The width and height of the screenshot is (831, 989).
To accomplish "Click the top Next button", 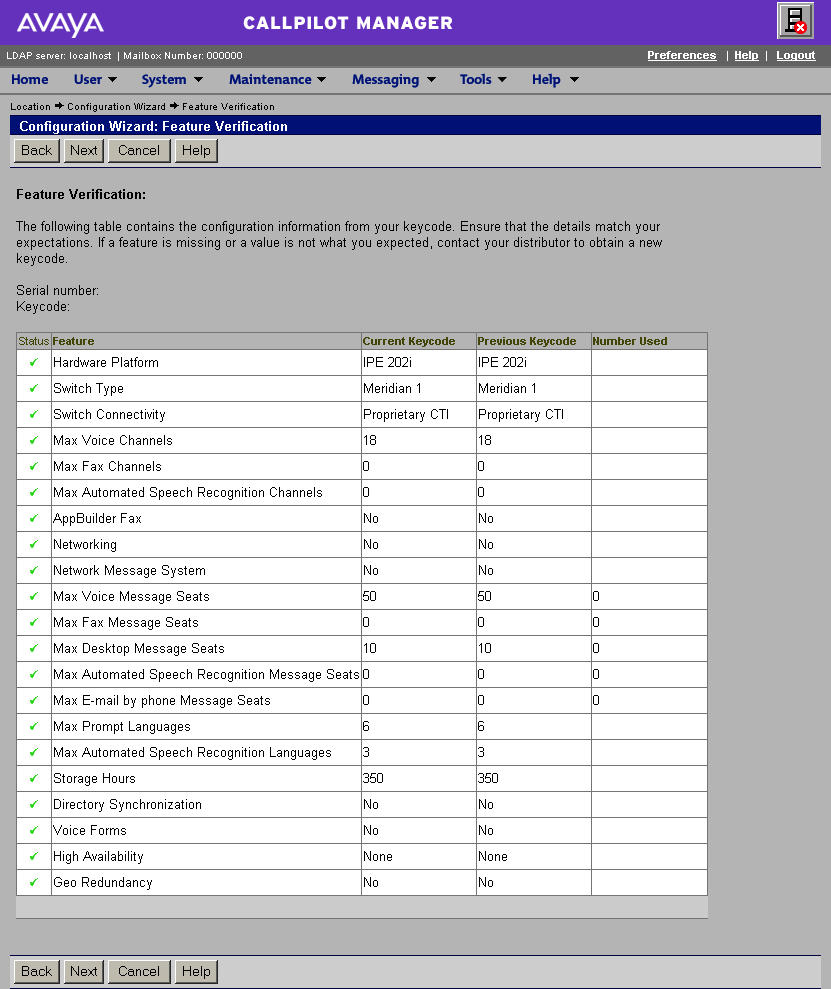I will click(x=84, y=151).
